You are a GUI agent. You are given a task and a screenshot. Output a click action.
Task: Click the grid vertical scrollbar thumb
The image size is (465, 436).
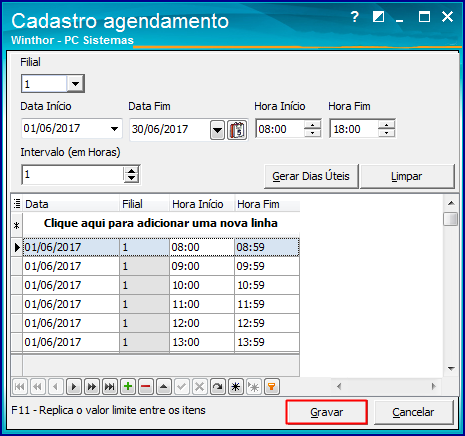click(x=451, y=219)
